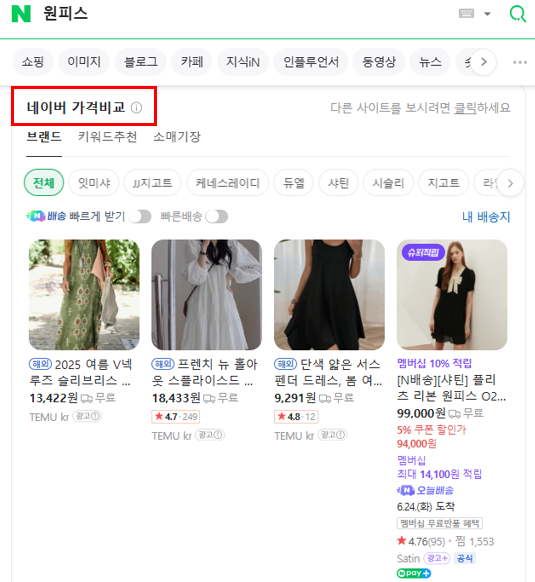This screenshot has height=582, width=535.
Task: Click the 내 배송지 link
Action: point(486,216)
